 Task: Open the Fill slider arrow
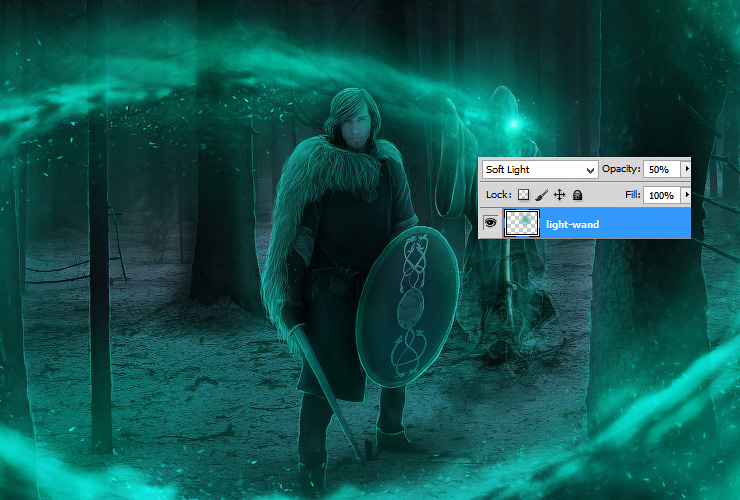tap(687, 195)
